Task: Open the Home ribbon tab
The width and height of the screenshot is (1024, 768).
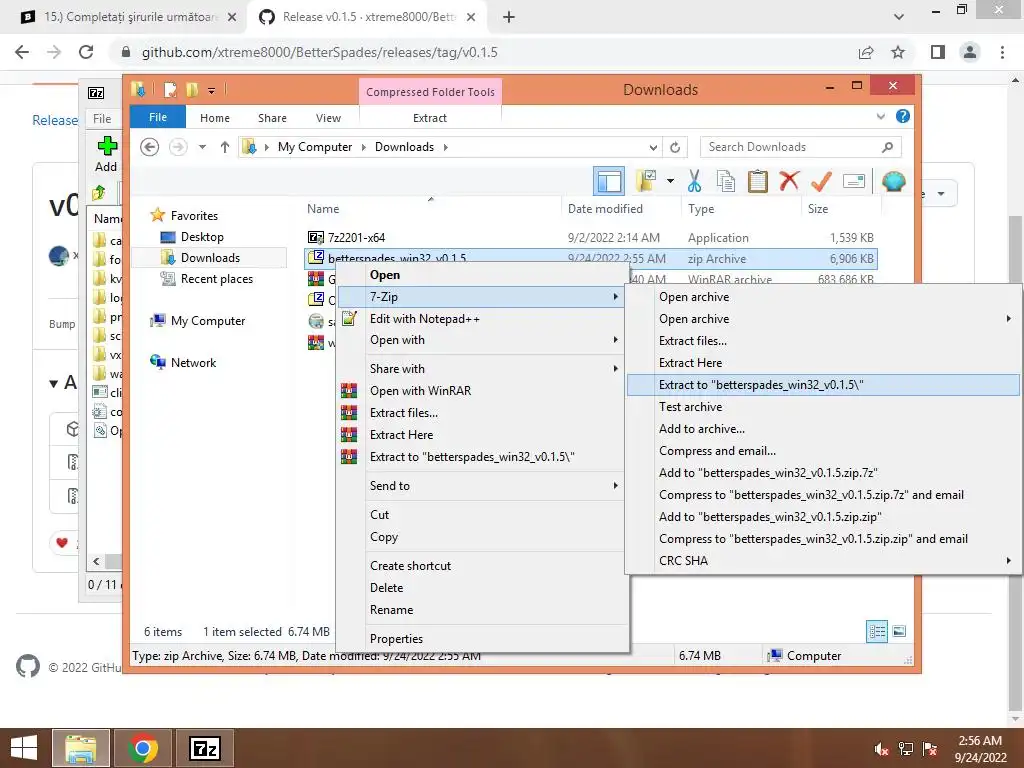Action: coord(214,118)
